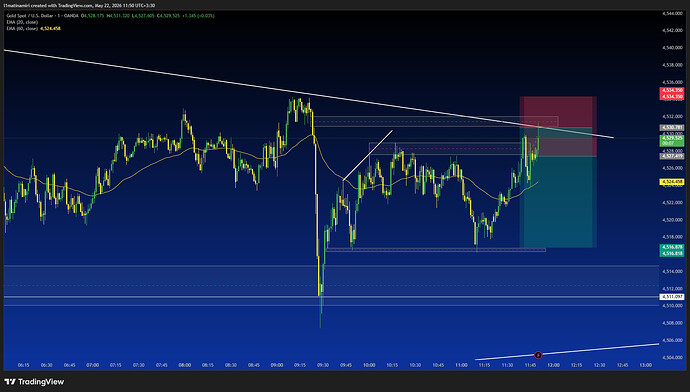The image size is (690, 392).
Task: Click the 09:30 time axis label
Action: click(x=323, y=365)
